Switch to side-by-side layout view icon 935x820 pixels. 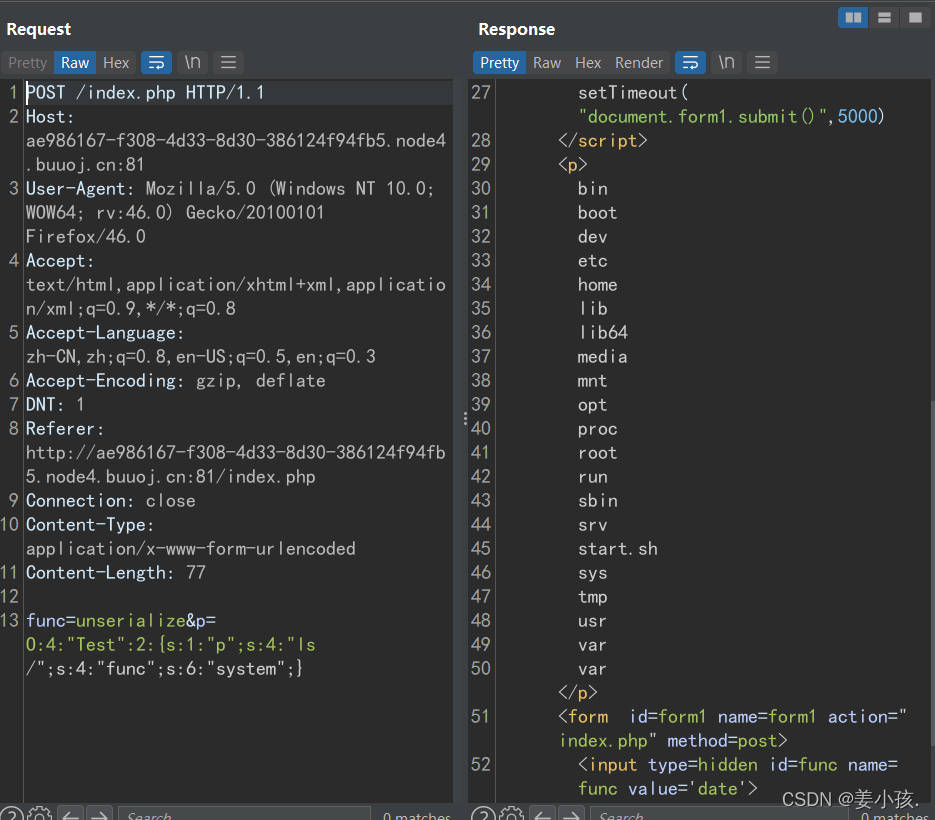pos(853,18)
